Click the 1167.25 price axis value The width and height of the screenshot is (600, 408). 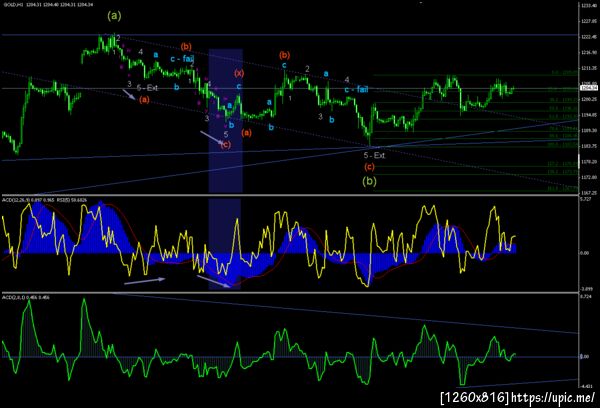click(589, 193)
